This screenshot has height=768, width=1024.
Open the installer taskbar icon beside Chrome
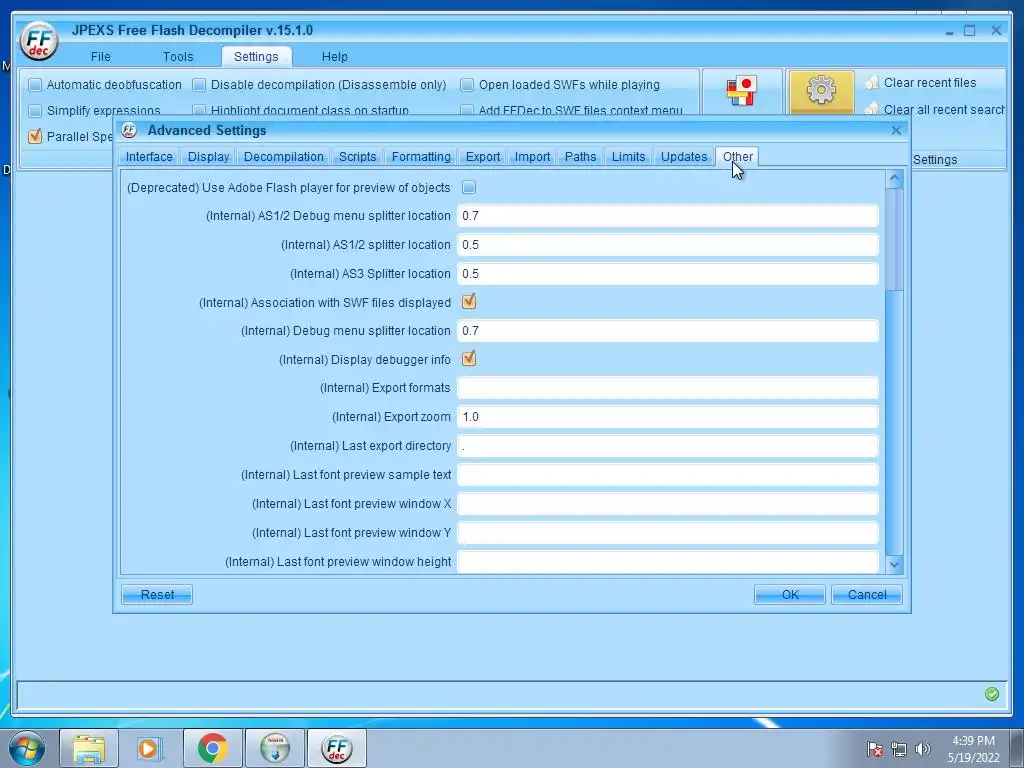click(275, 748)
